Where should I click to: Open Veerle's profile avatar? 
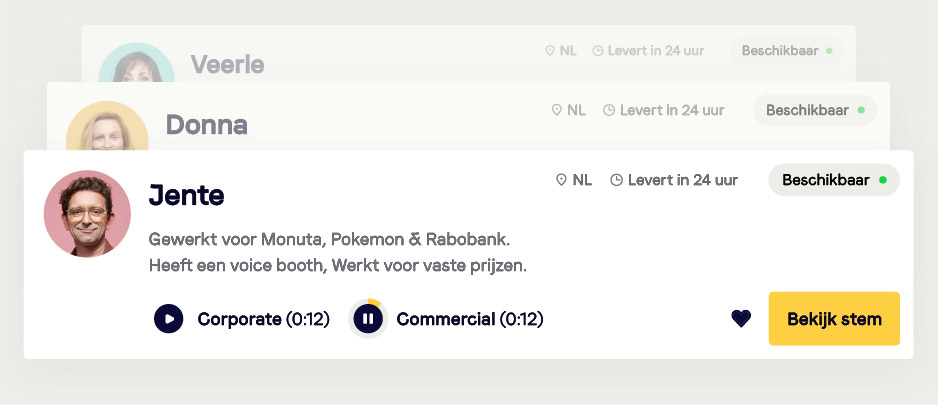click(136, 65)
